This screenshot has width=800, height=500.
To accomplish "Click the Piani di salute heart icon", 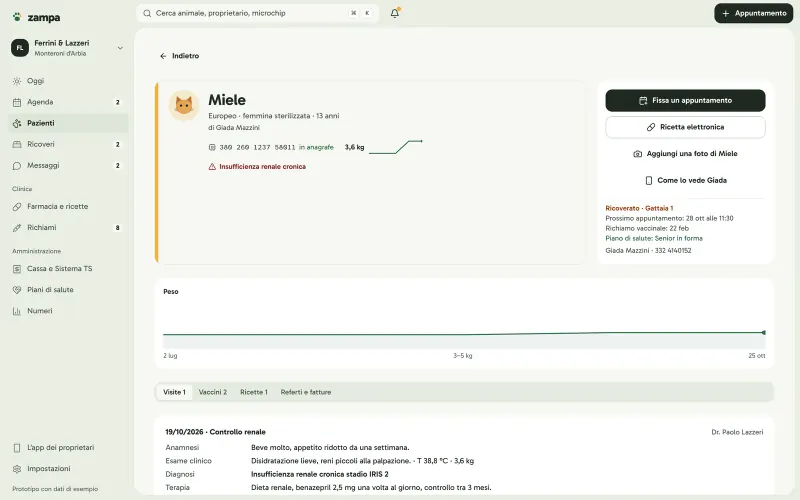I will 17,290.
